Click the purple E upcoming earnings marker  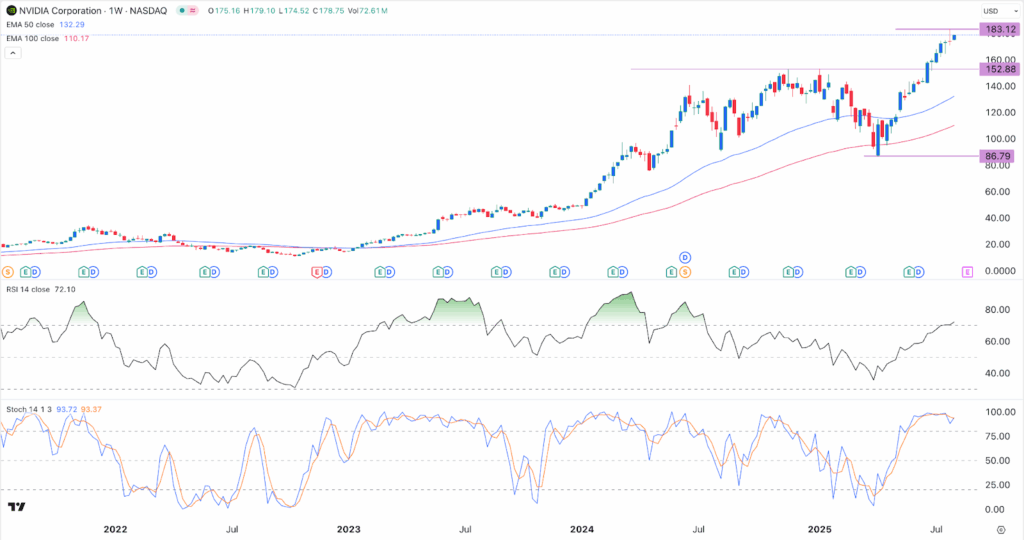click(x=968, y=272)
